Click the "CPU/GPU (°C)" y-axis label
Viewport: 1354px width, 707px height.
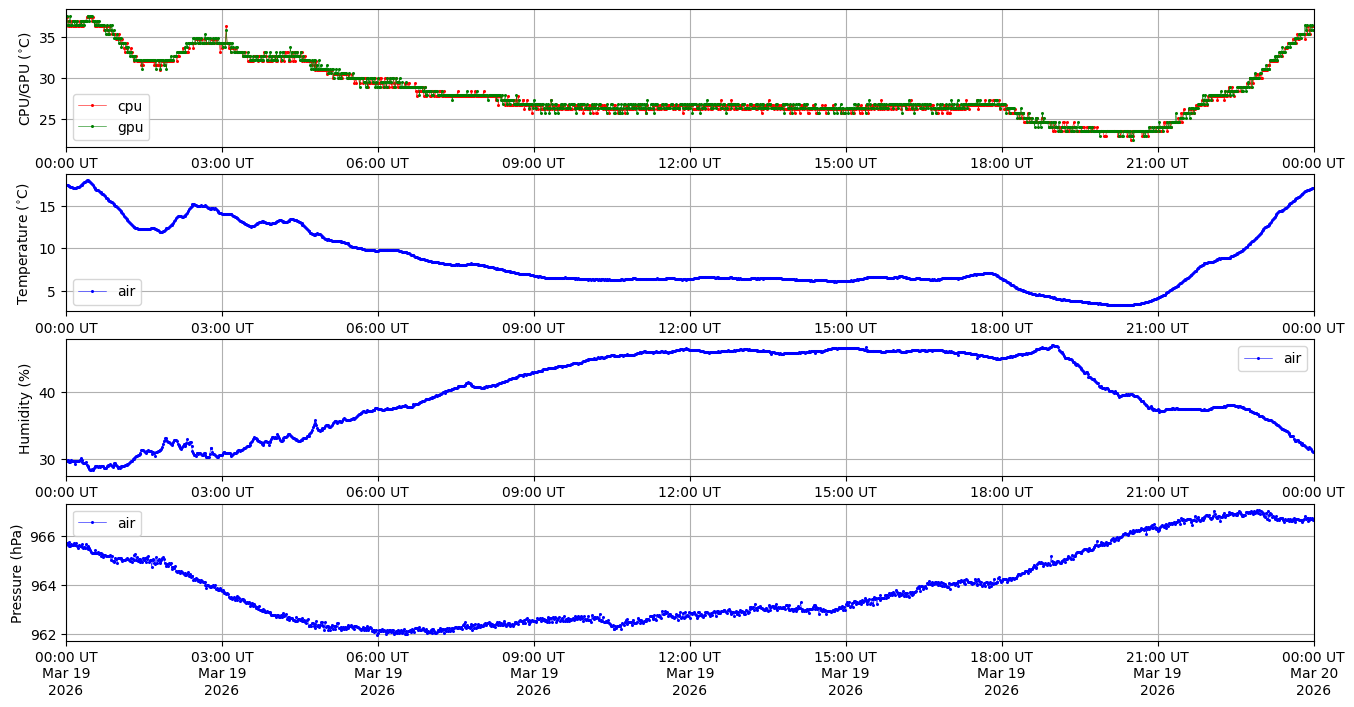pyautogui.click(x=25, y=78)
